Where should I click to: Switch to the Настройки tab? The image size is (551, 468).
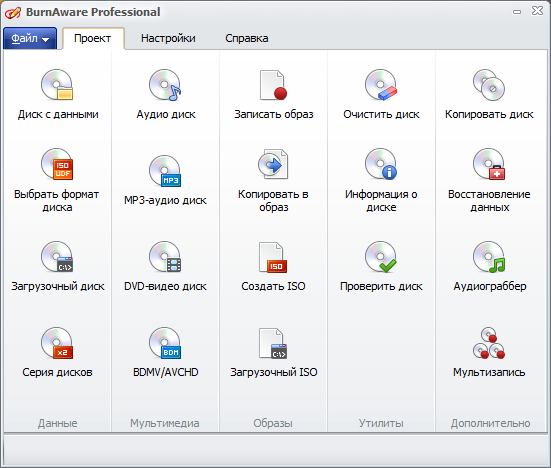click(168, 38)
